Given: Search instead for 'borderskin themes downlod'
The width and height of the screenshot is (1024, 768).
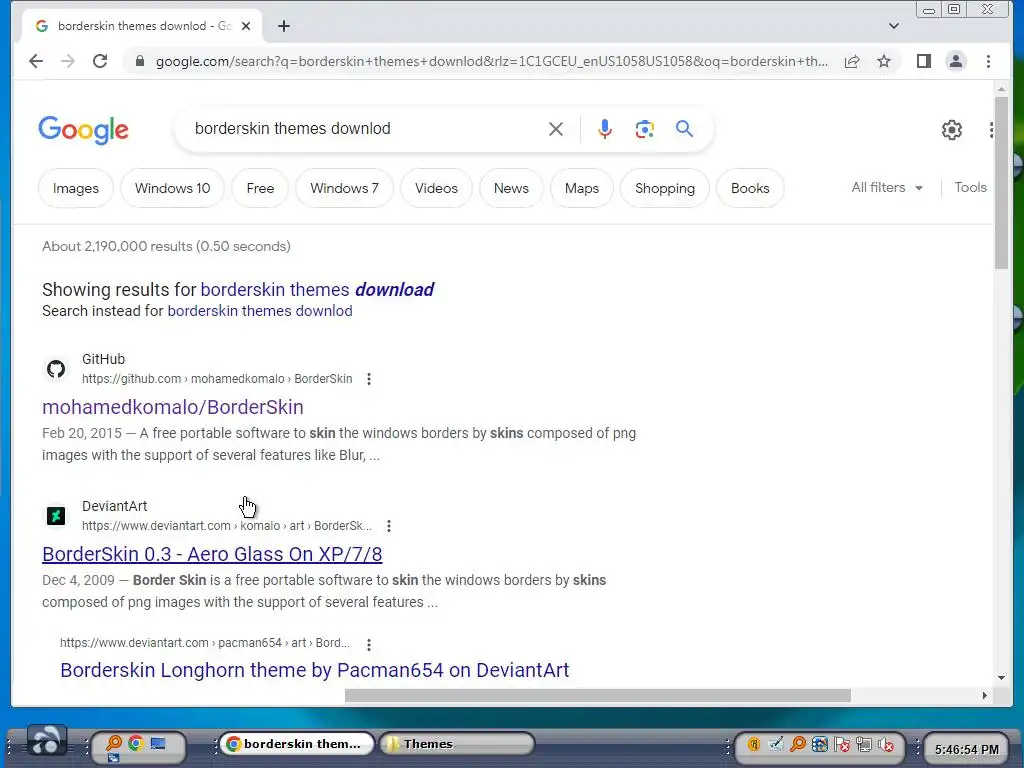Looking at the screenshot, I should click(260, 311).
